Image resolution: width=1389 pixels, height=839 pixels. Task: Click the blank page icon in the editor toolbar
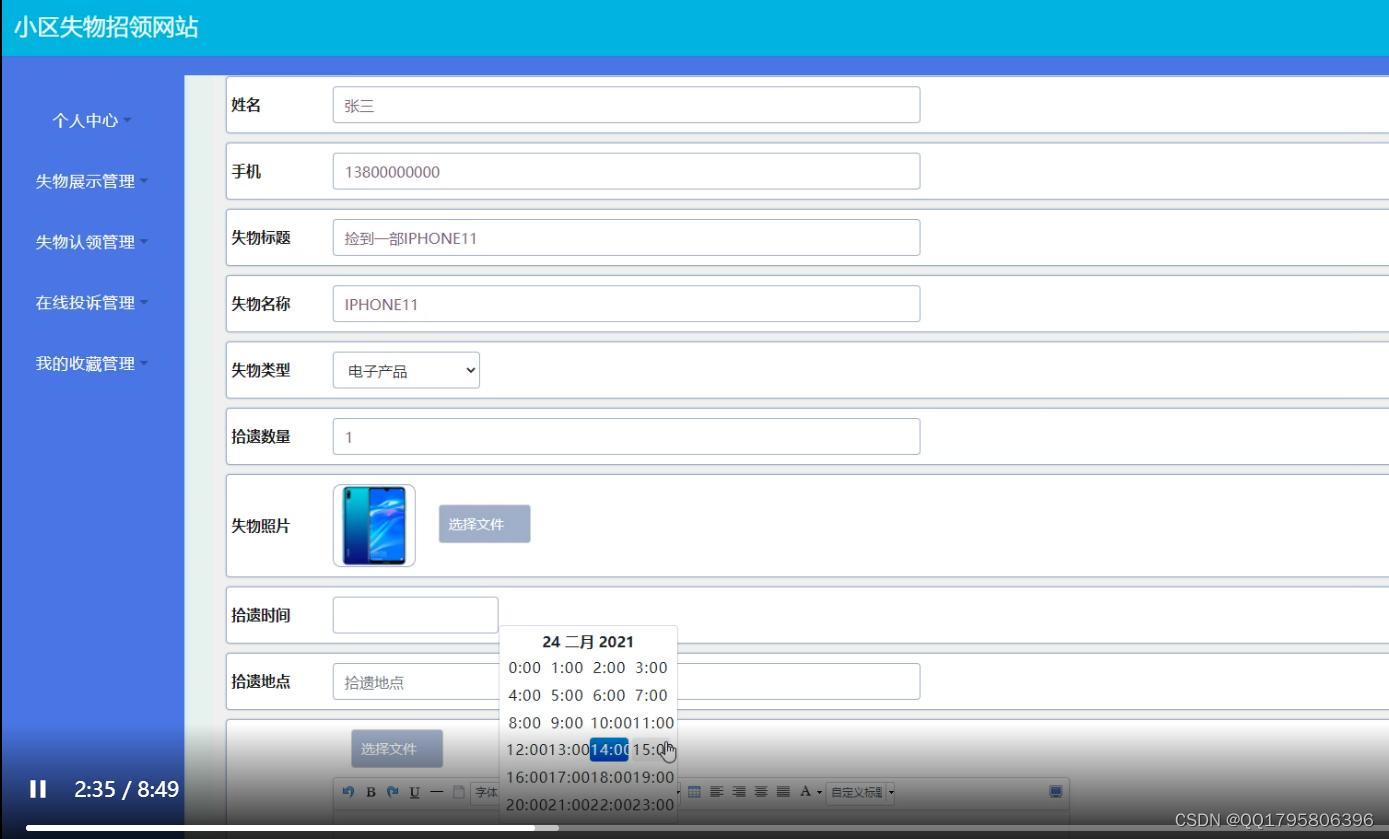tap(458, 792)
